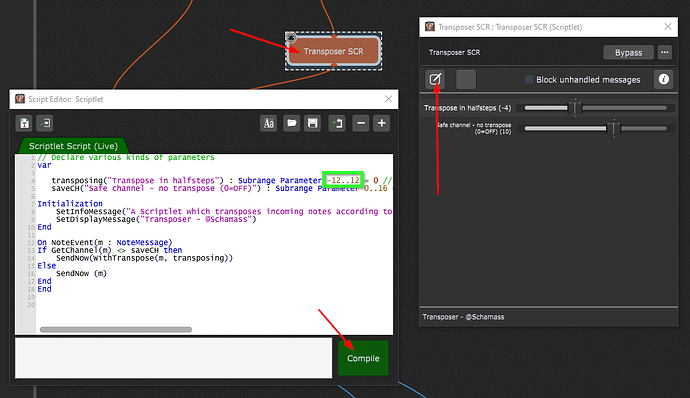Image resolution: width=690 pixels, height=398 pixels.
Task: Adjust the Transpose in halfsteps slider
Action: (595, 108)
